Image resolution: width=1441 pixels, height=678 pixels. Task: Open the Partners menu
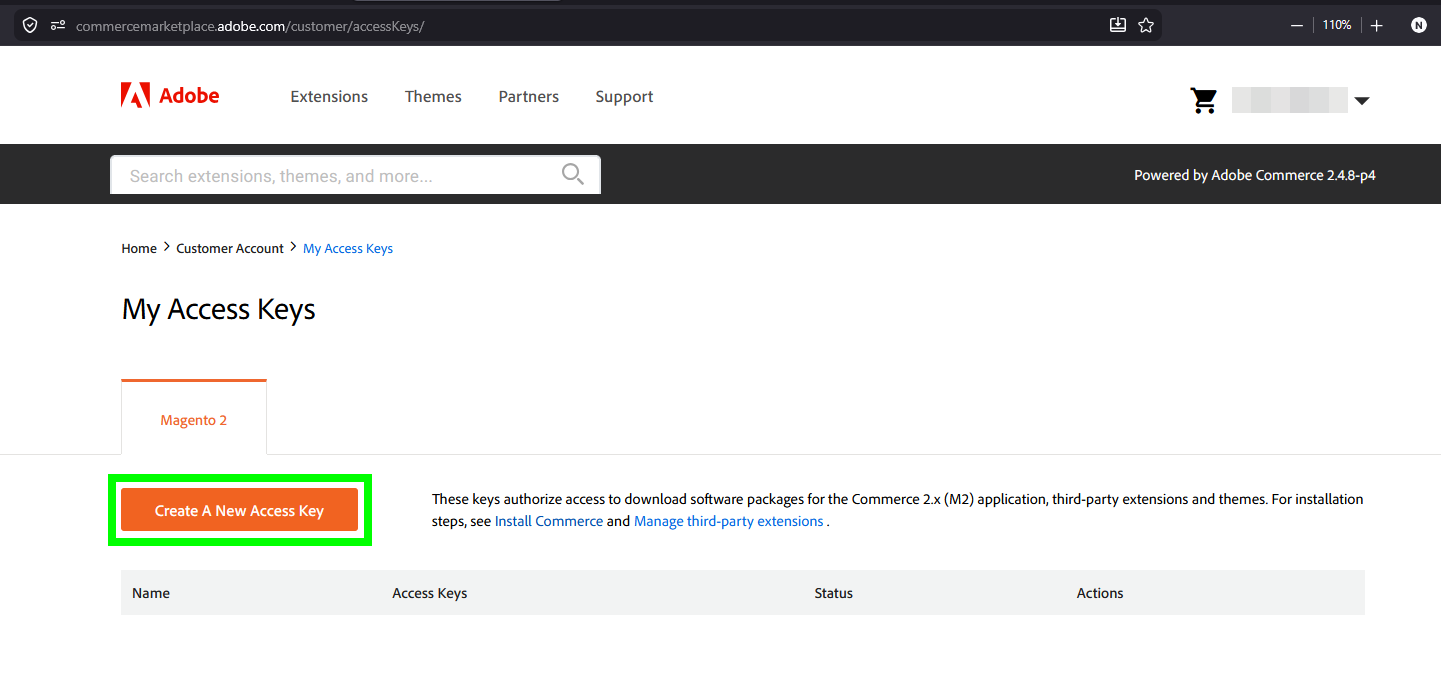[x=529, y=97]
